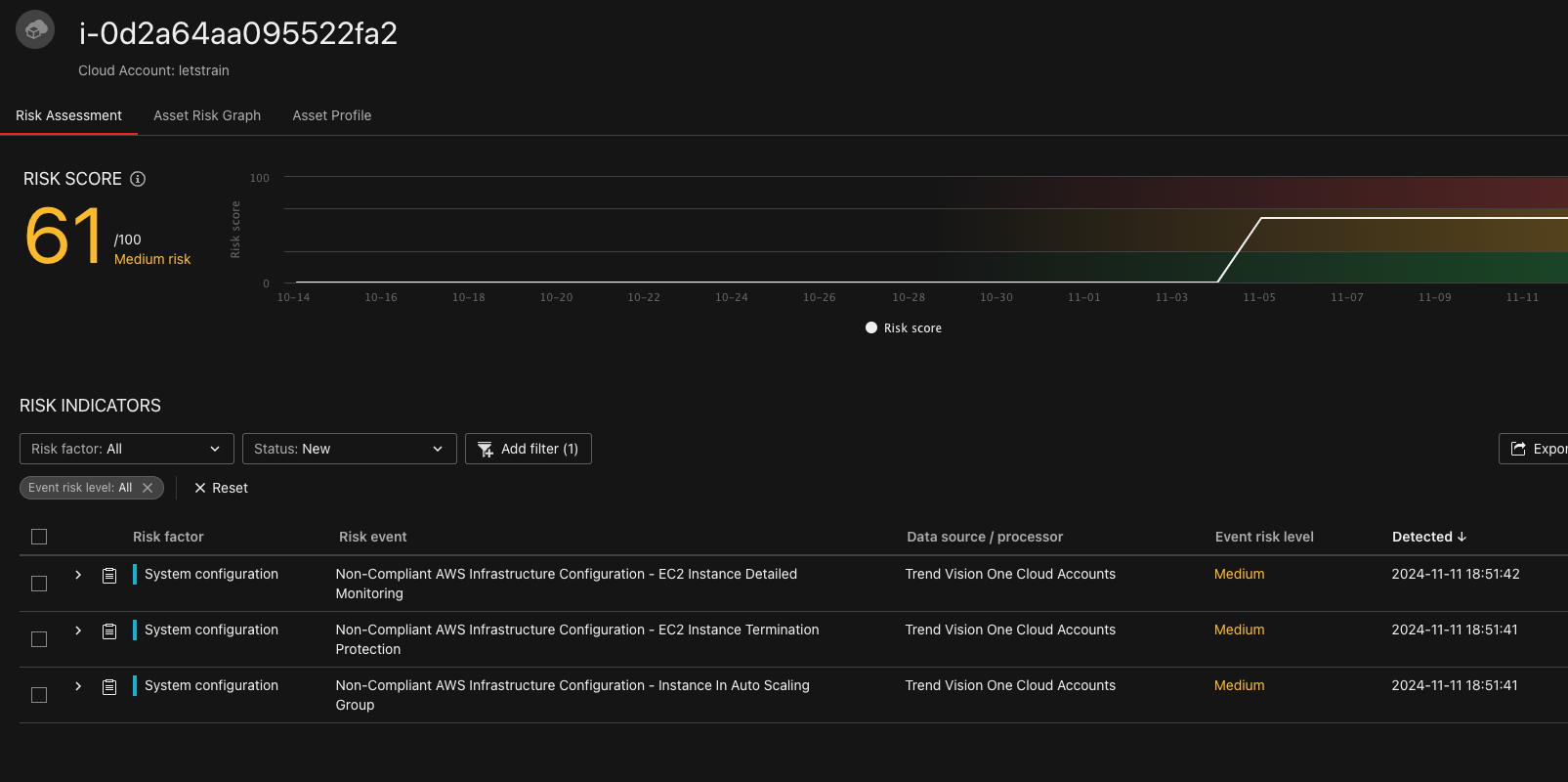Click the 2024-11-11 18:51:42 detected timestamp
This screenshot has height=782, width=1568.
pyautogui.click(x=1456, y=574)
